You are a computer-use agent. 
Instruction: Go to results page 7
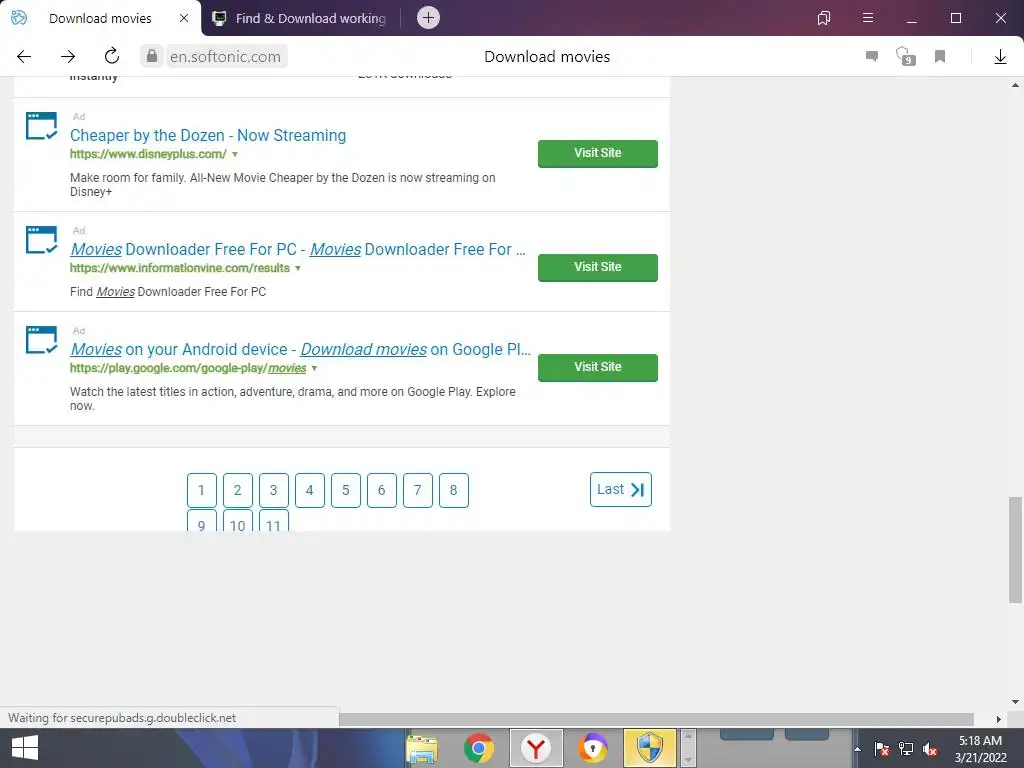click(418, 490)
